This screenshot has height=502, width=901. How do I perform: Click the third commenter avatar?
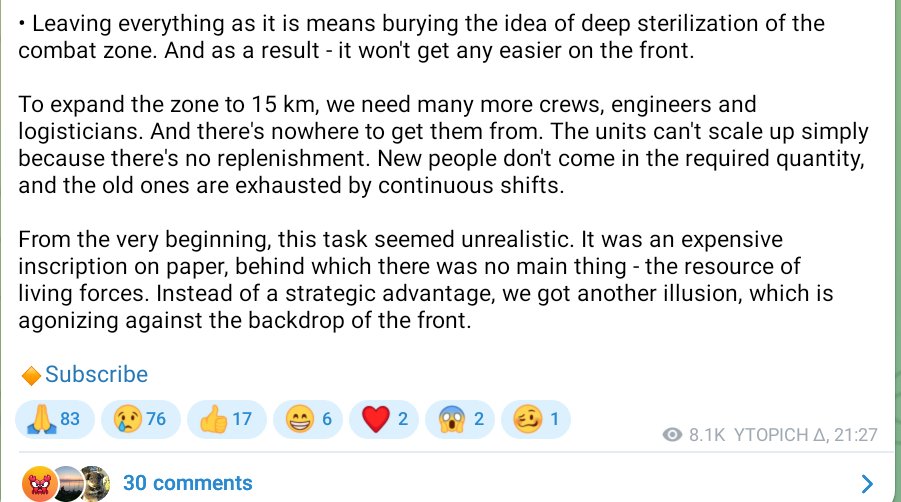[93, 483]
